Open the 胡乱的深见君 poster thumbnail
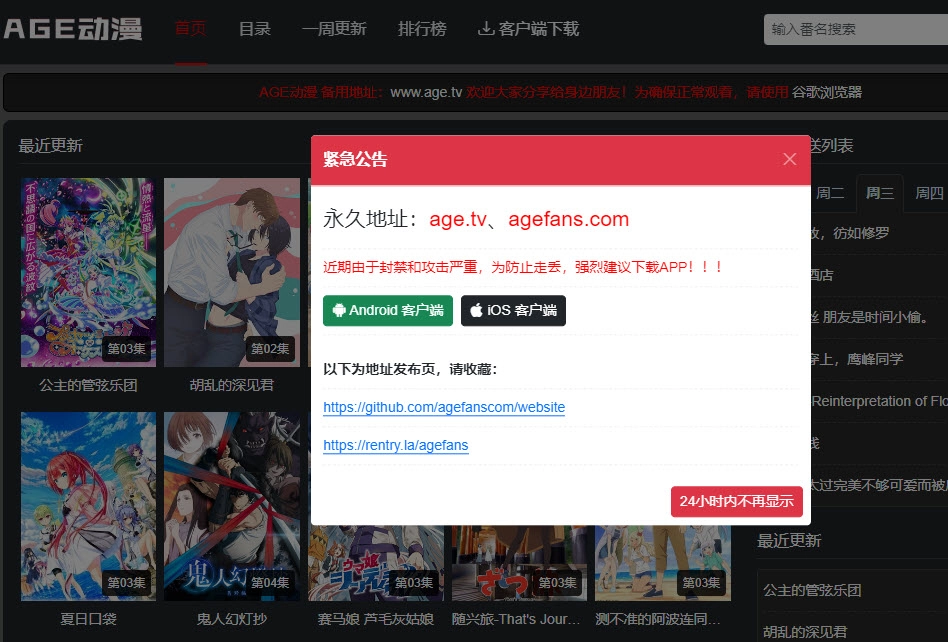 coord(232,272)
